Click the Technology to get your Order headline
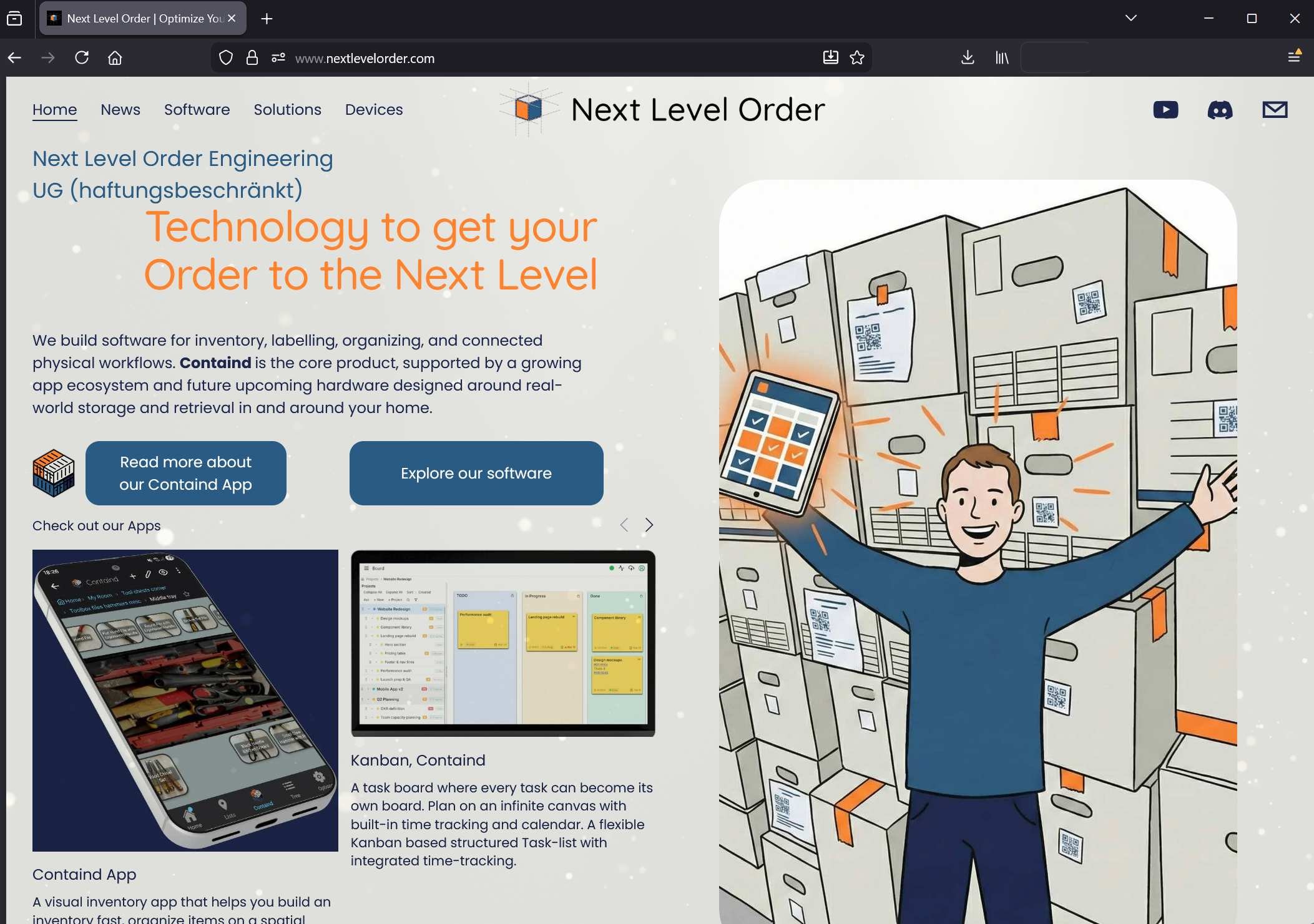Viewport: 1314px width, 924px height. point(371,251)
